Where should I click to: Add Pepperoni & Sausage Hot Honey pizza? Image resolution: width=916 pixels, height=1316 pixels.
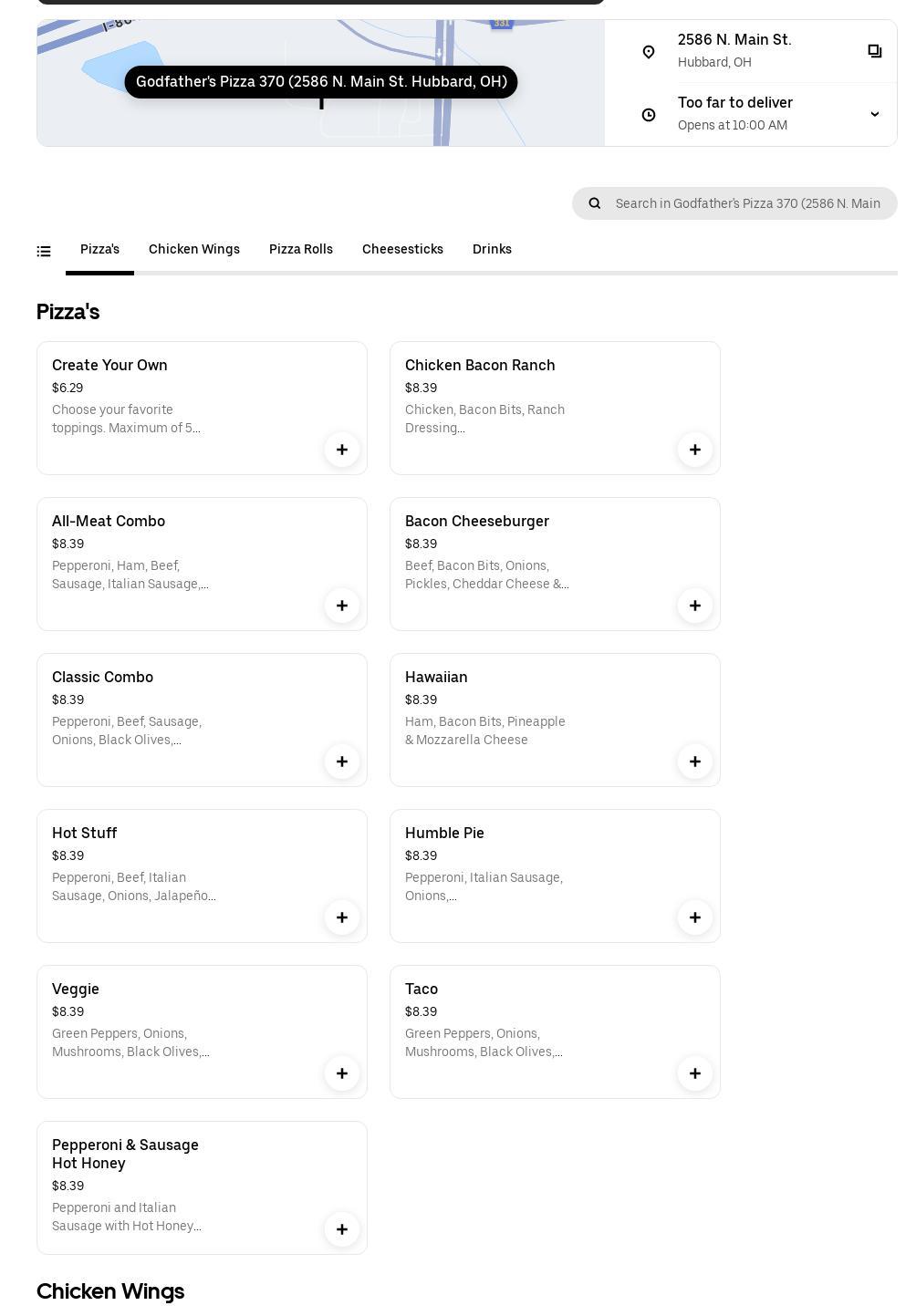(342, 1229)
